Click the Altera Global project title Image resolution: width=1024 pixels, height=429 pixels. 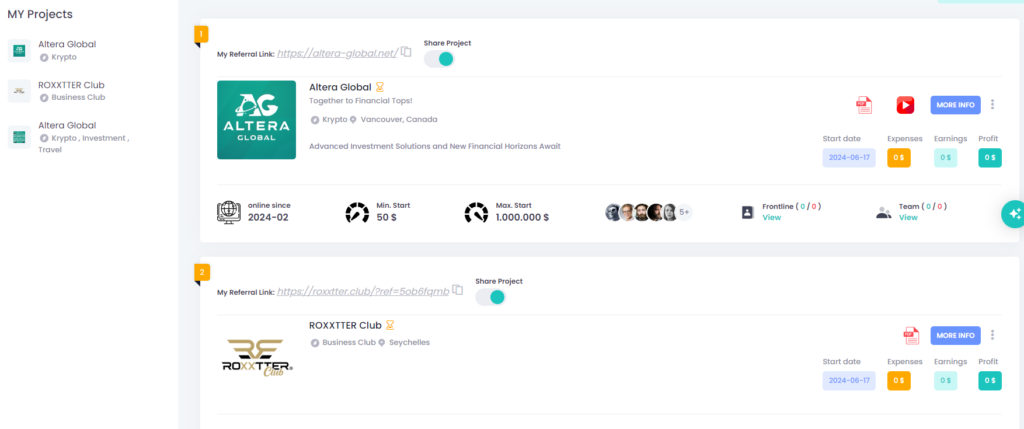[x=340, y=87]
